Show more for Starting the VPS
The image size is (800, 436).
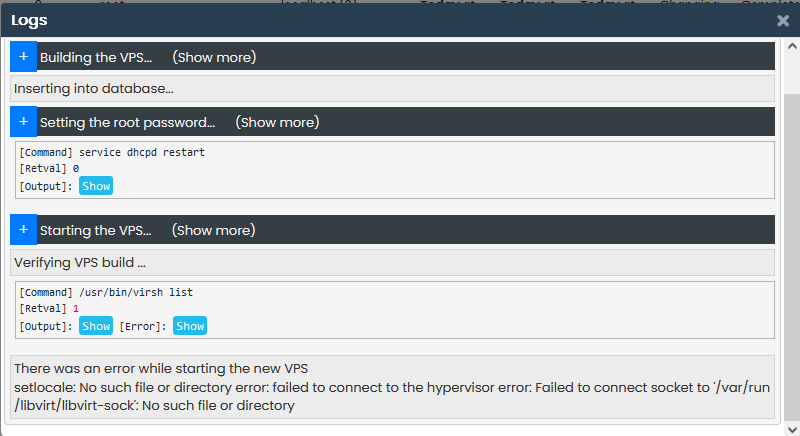(214, 230)
